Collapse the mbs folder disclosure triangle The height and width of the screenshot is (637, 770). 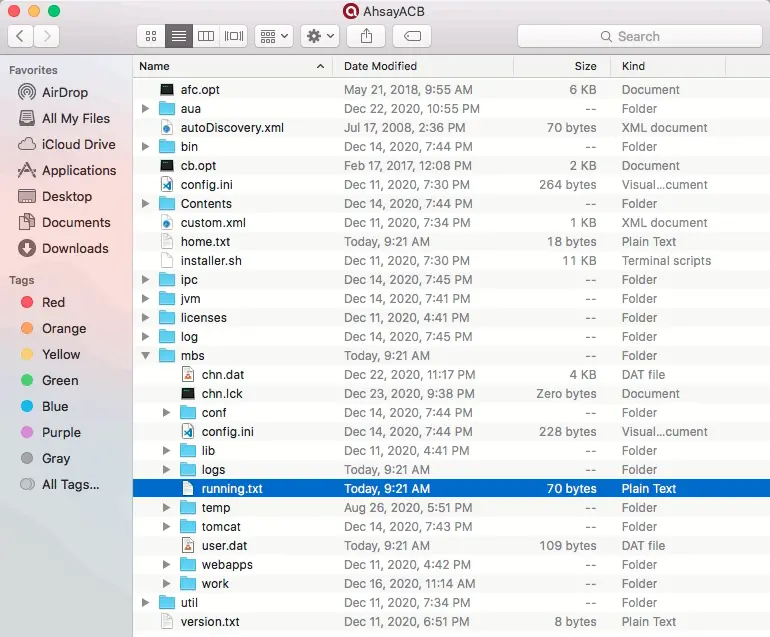click(x=146, y=355)
